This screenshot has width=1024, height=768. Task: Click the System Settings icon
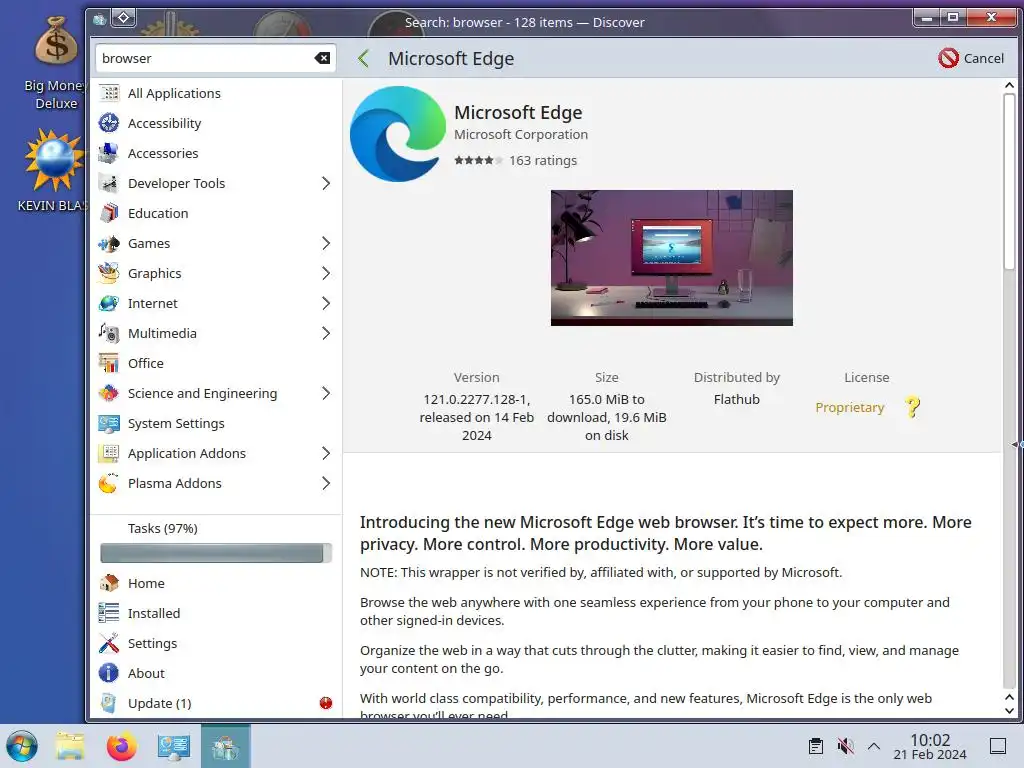[x=109, y=424]
